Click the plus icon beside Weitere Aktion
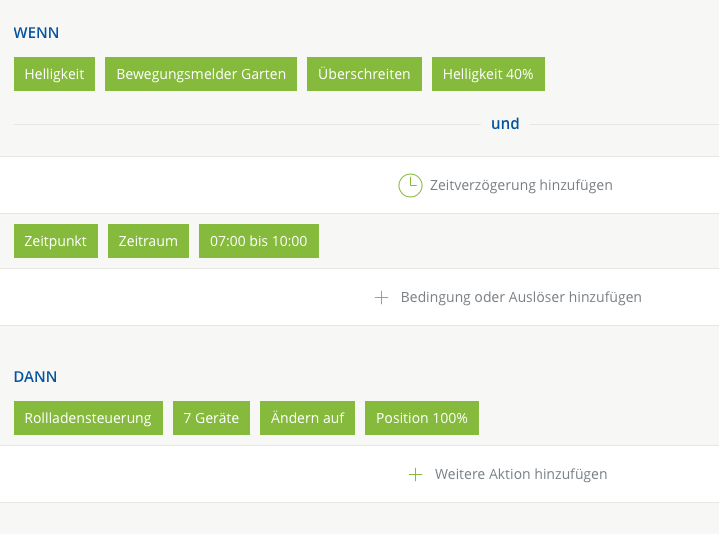The height and width of the screenshot is (534, 719). click(x=416, y=474)
